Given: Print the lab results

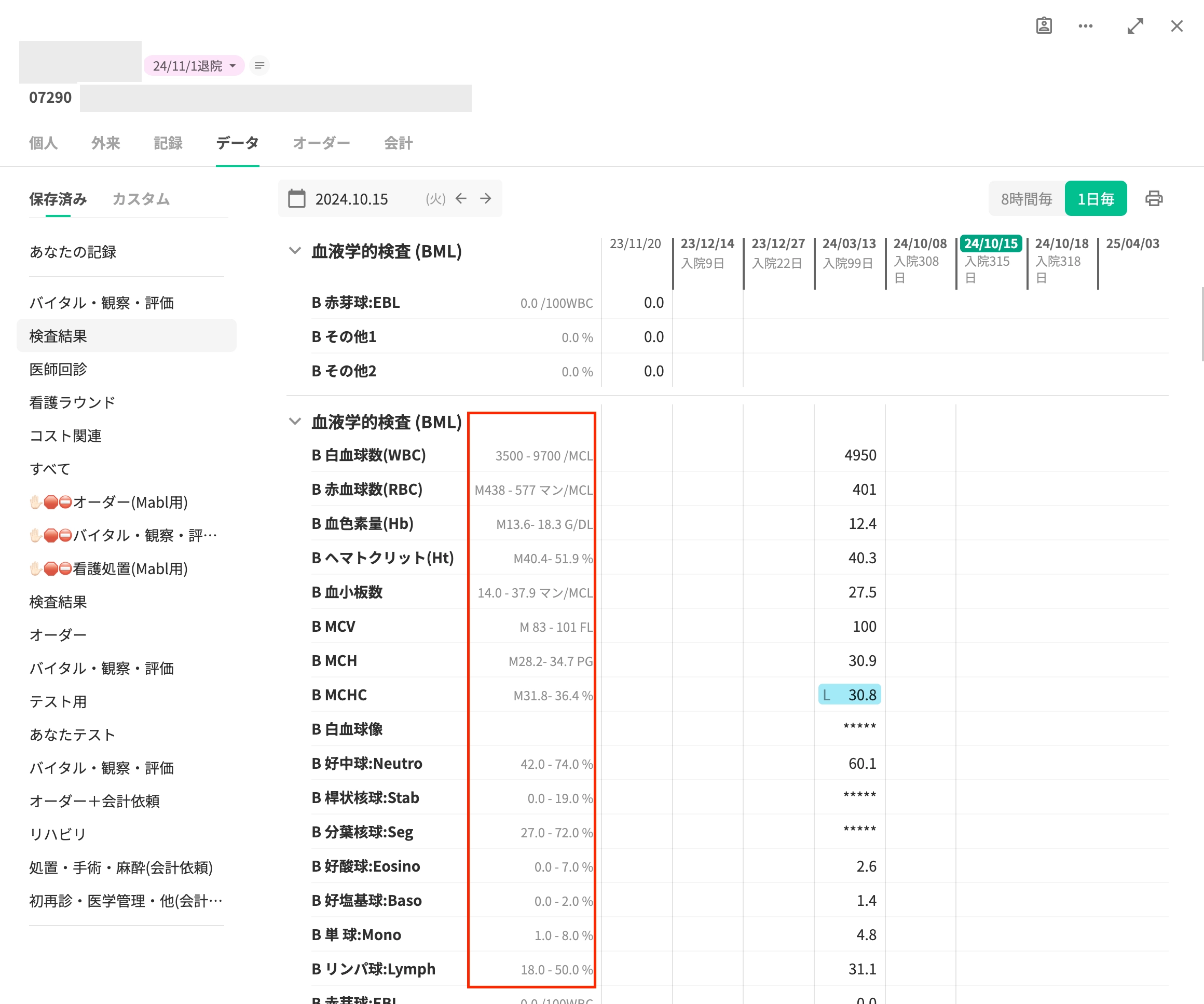Looking at the screenshot, I should click(x=1154, y=198).
